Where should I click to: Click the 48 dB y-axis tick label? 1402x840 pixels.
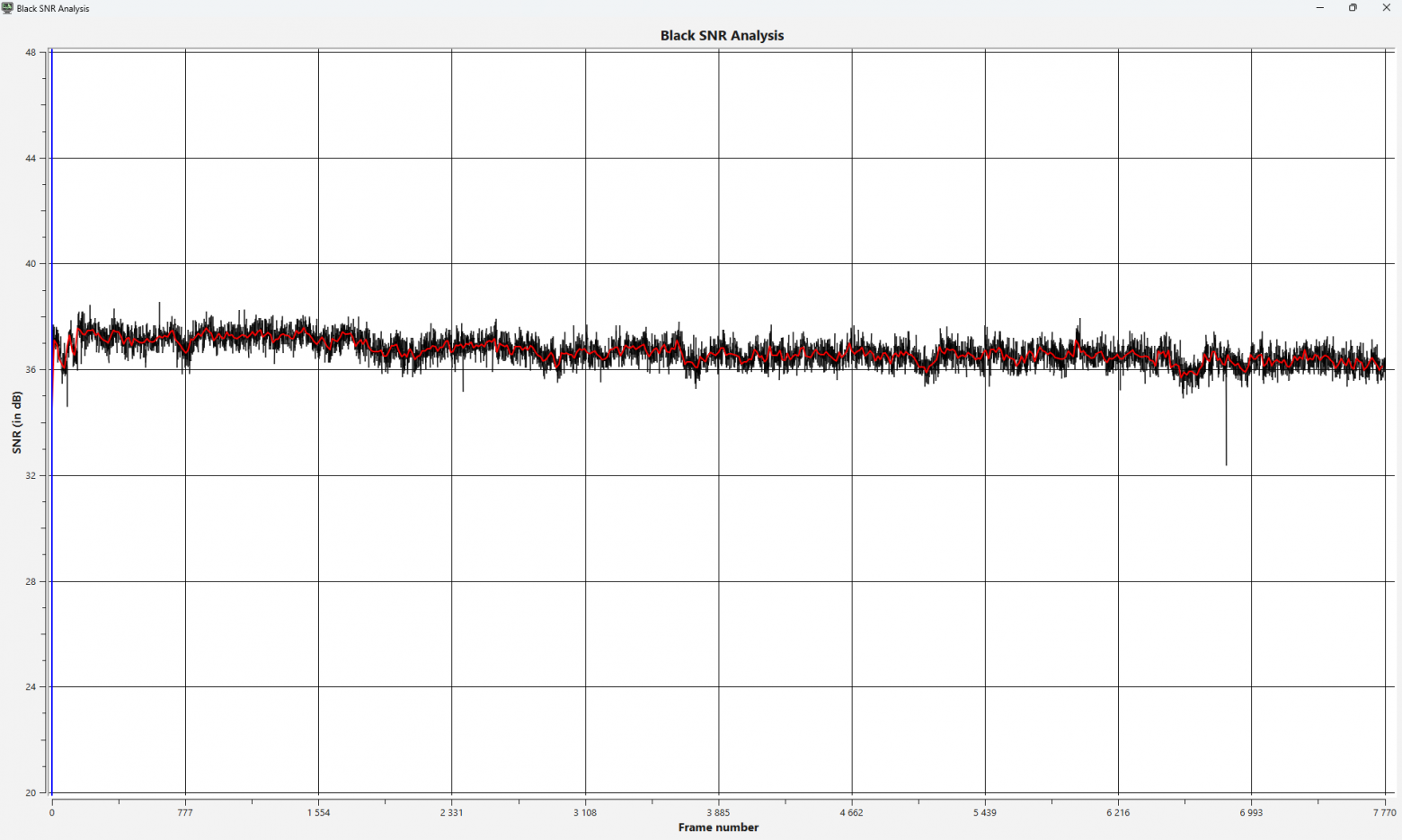pyautogui.click(x=31, y=53)
